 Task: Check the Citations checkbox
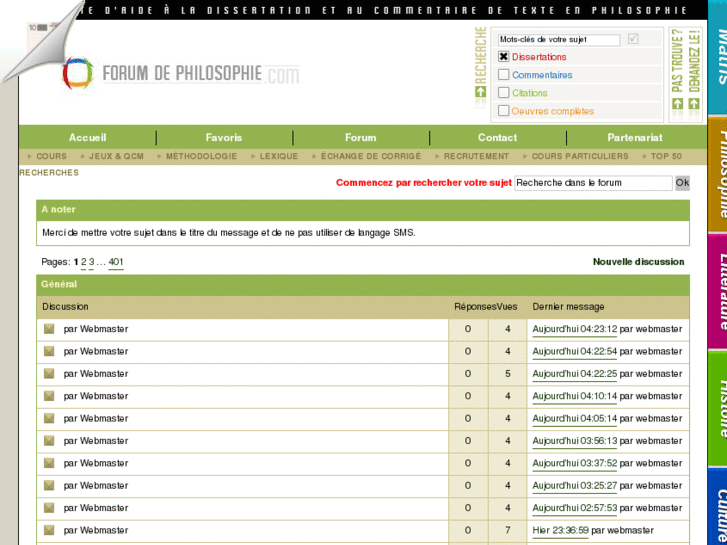pos(504,92)
